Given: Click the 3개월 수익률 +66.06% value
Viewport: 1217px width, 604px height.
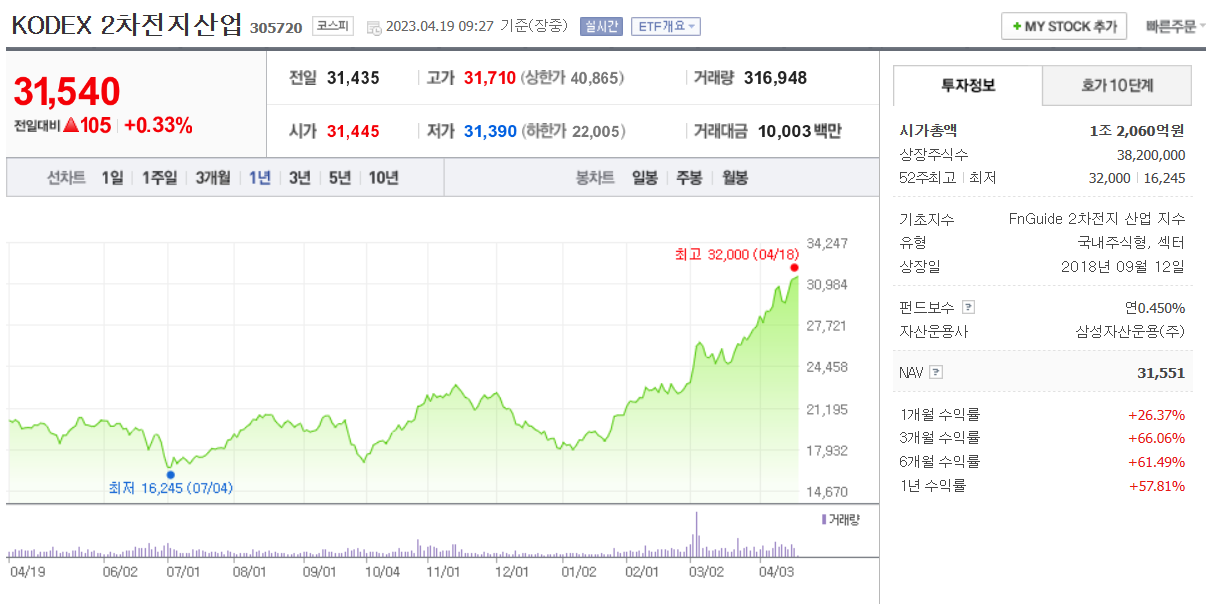Looking at the screenshot, I should pos(1156,438).
